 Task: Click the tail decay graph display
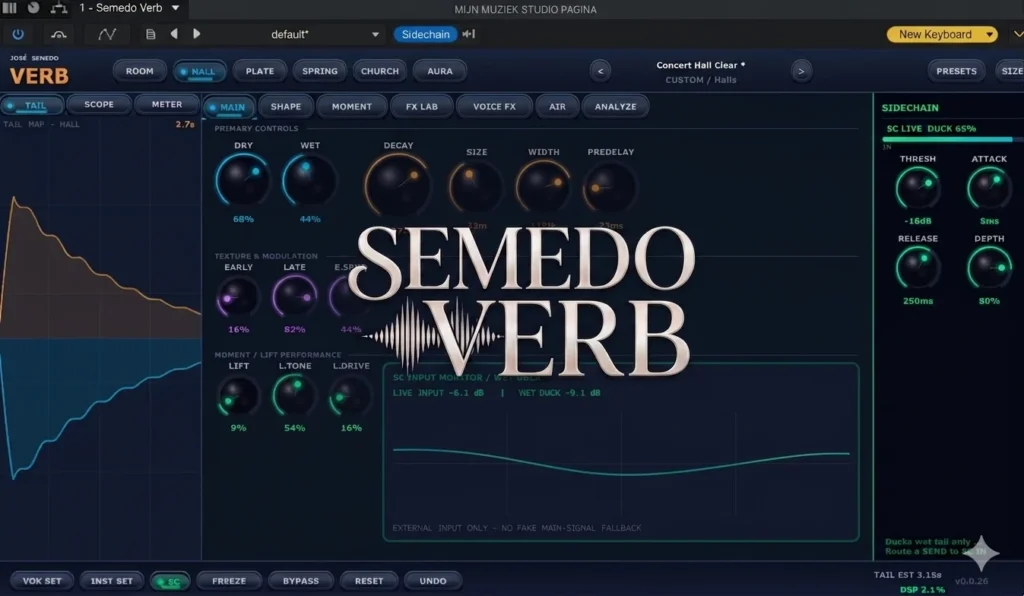point(101,339)
